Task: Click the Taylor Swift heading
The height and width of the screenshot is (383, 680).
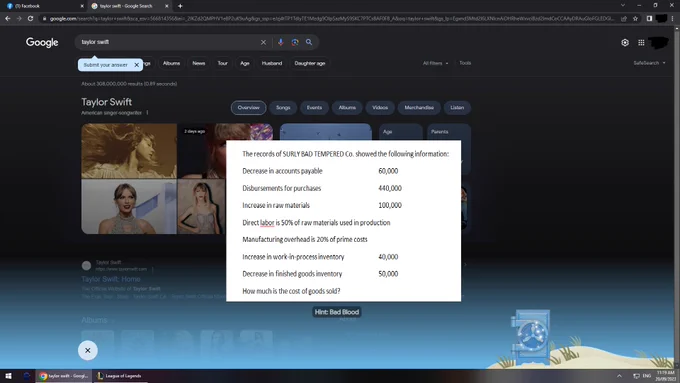Action: tap(107, 102)
